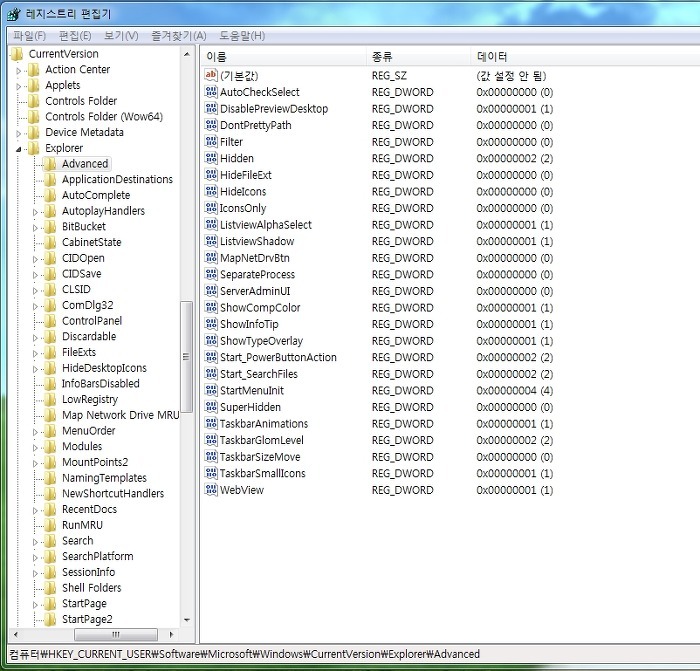700x671 pixels.
Task: Click the icon next to WebView value
Action: [211, 490]
